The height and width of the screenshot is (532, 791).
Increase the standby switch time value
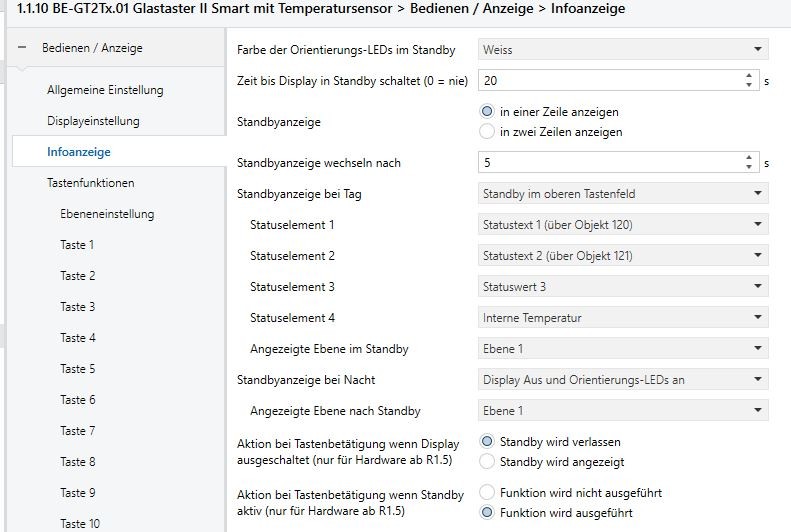(749, 76)
